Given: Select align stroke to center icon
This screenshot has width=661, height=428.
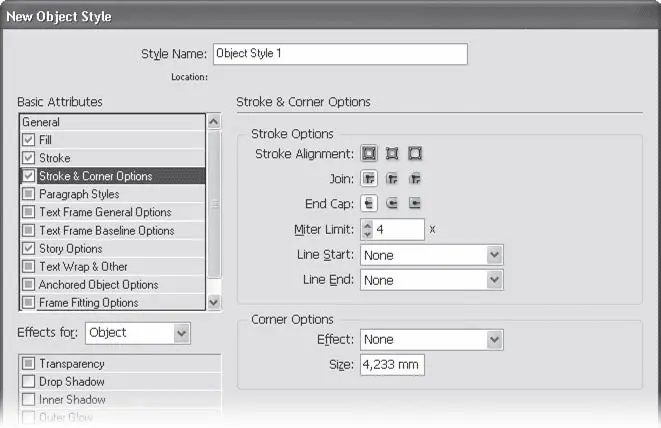Looking at the screenshot, I should pos(369,153).
